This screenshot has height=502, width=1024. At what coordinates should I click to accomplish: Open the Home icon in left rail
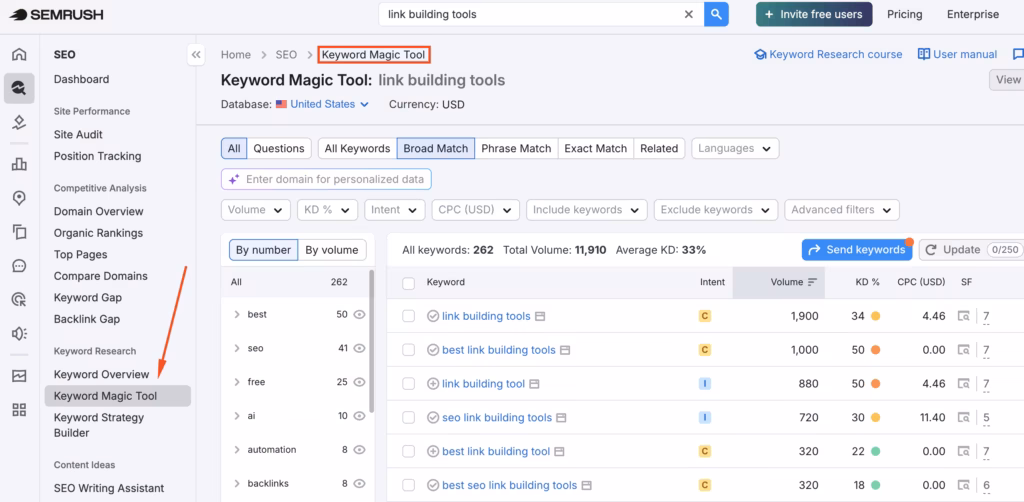pos(20,54)
